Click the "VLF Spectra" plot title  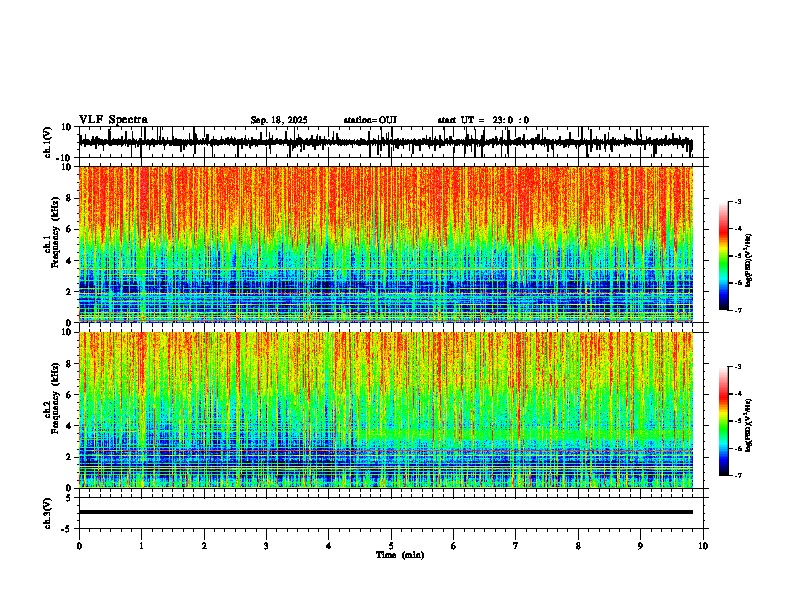click(x=113, y=120)
